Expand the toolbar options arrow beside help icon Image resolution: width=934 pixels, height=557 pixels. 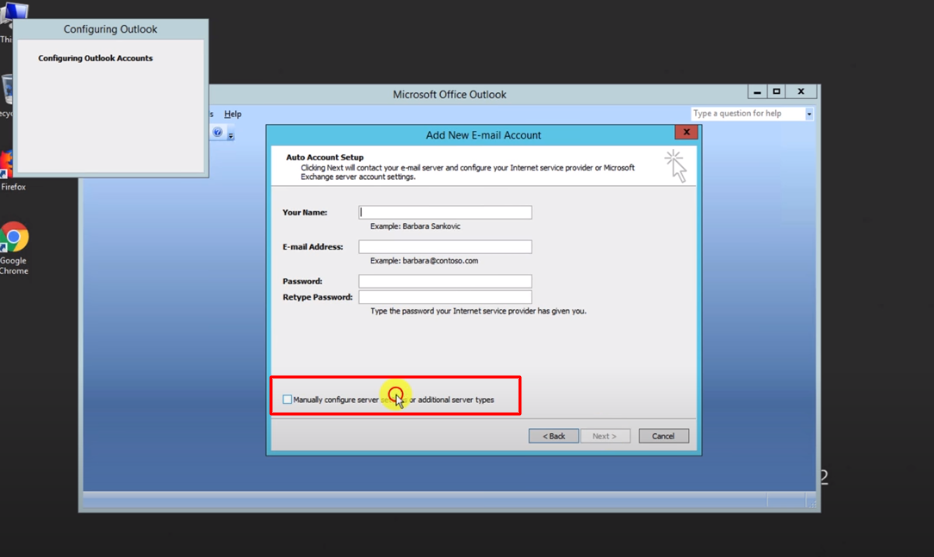point(231,136)
